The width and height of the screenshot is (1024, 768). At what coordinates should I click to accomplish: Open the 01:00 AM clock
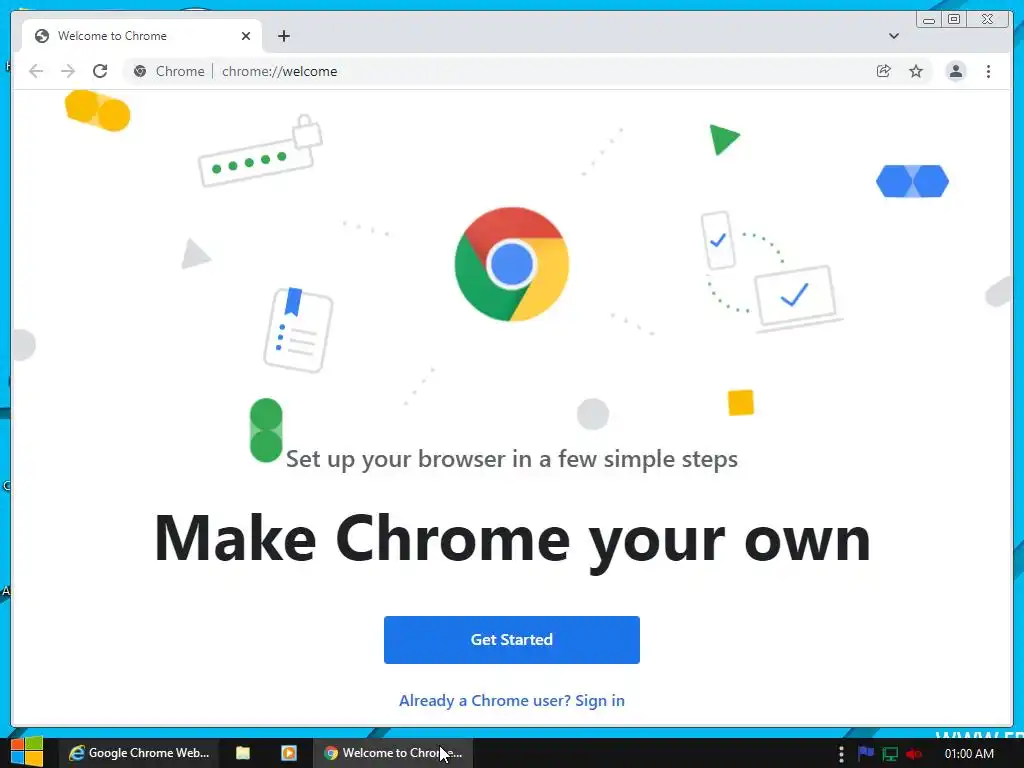coord(969,754)
